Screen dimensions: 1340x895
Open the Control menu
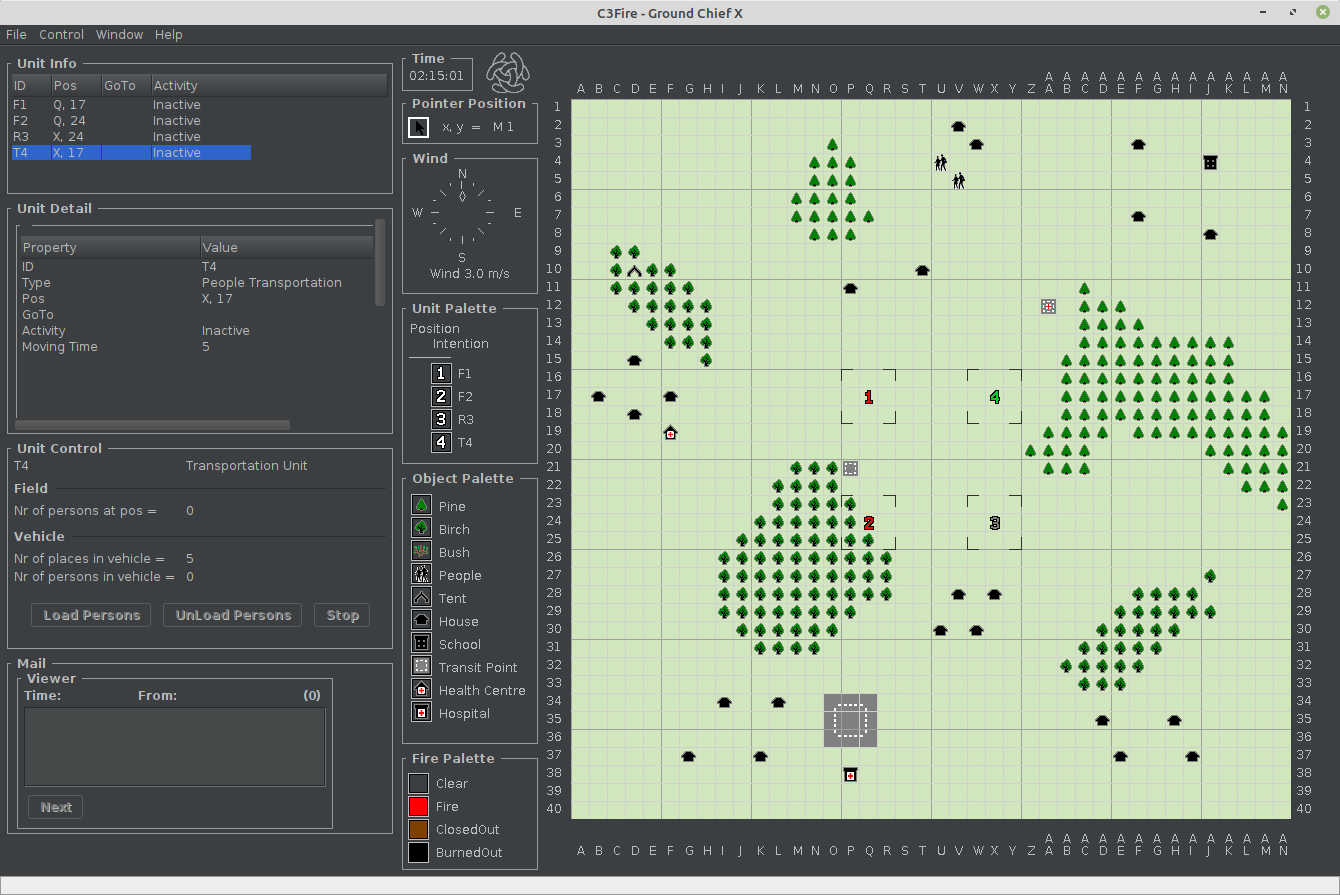pyautogui.click(x=61, y=34)
